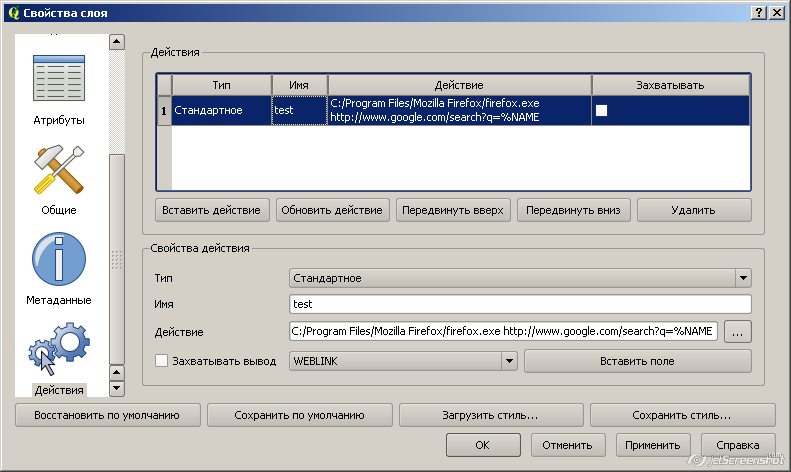
Task: Open the Справка help button
Action: [x=738, y=445]
